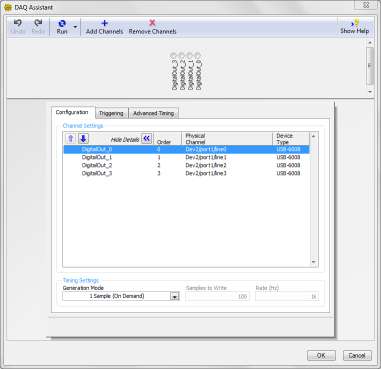Click the Run toolbar icon
Screen dimensions: 381x369
click(62, 24)
